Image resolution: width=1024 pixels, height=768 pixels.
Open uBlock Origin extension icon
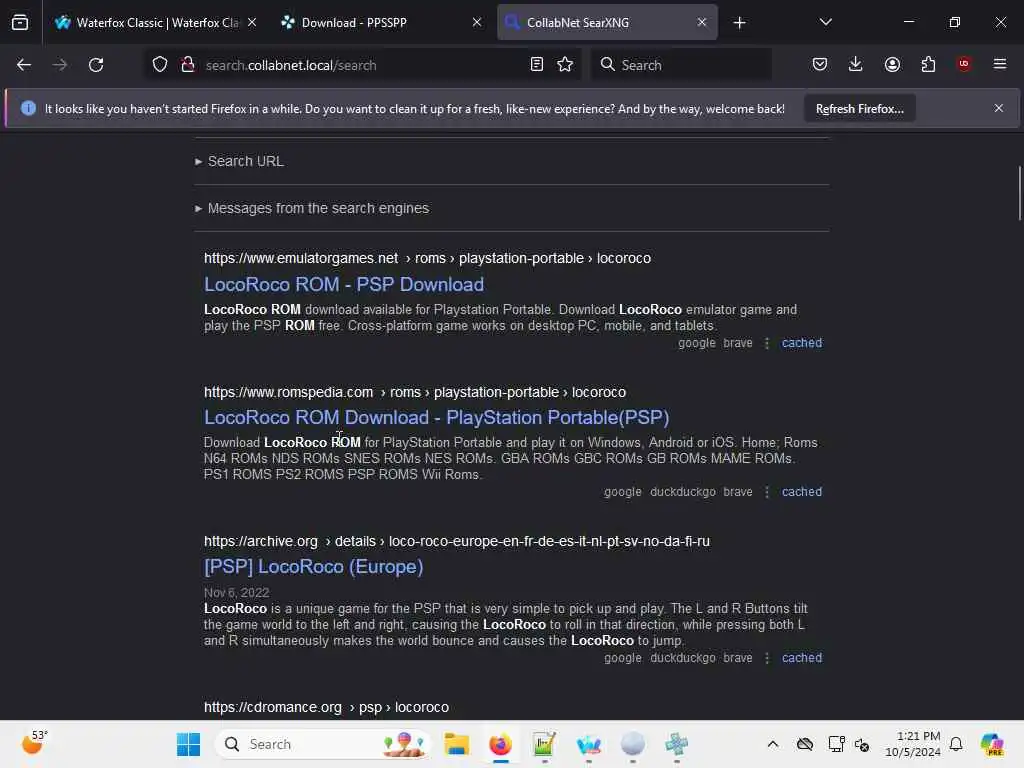[x=964, y=63]
